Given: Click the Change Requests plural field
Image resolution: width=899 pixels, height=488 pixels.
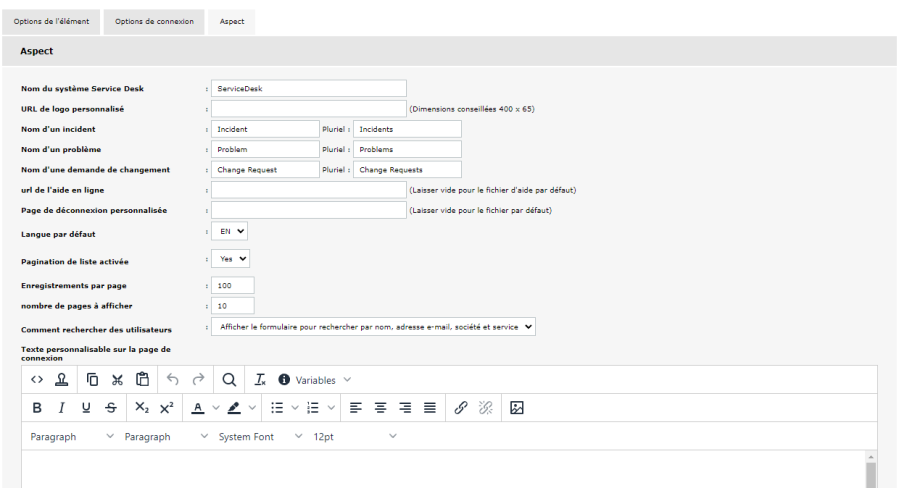Looking at the screenshot, I should point(407,170).
